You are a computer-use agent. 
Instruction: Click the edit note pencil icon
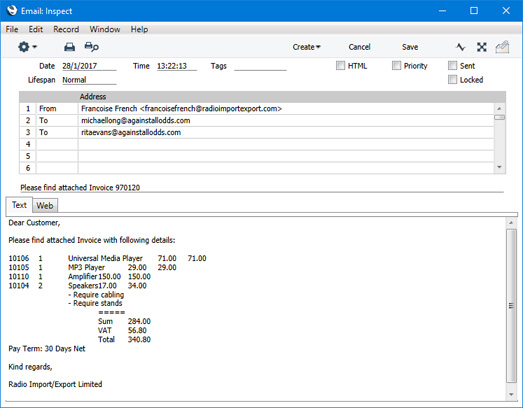click(502, 47)
